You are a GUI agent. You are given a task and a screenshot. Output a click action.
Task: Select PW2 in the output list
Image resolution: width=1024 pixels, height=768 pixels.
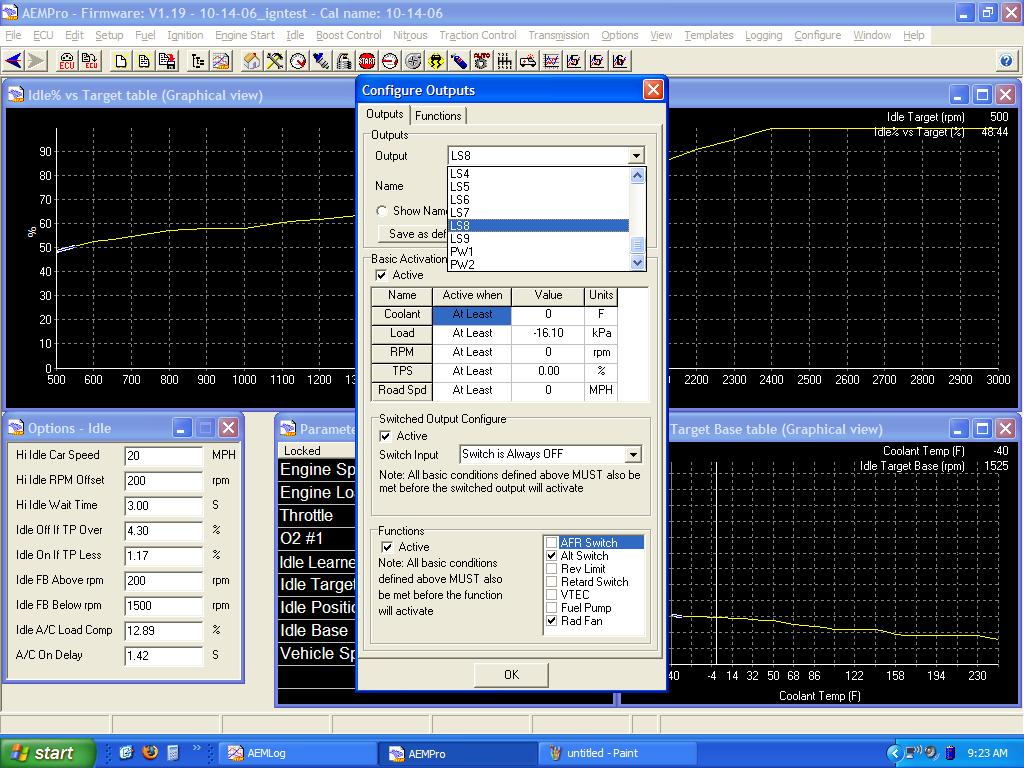coord(539,264)
